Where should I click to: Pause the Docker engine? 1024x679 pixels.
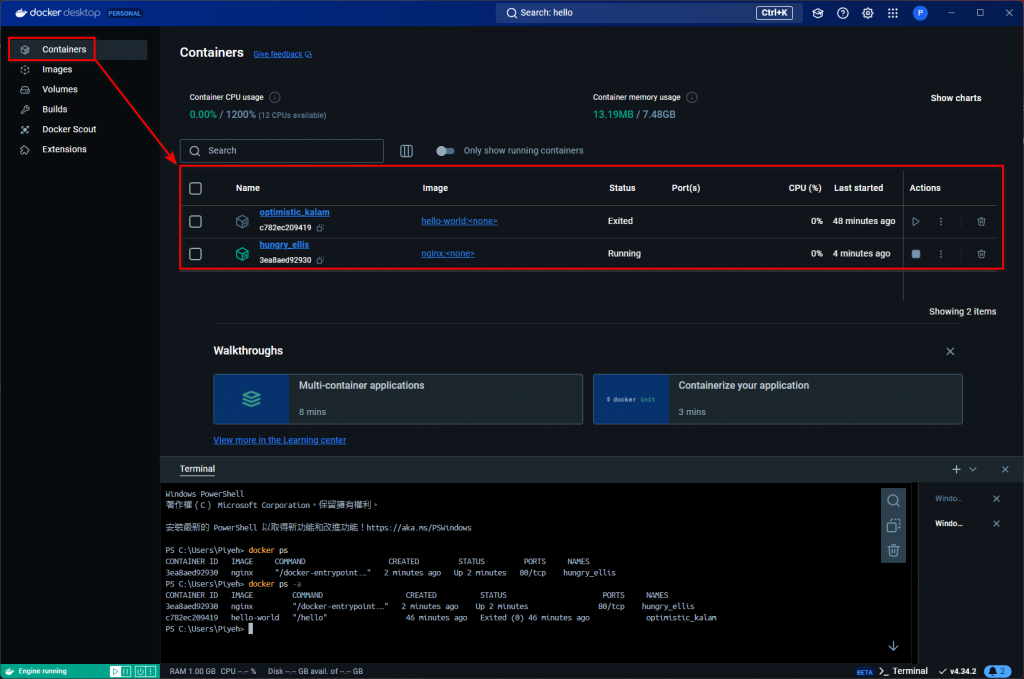127,671
